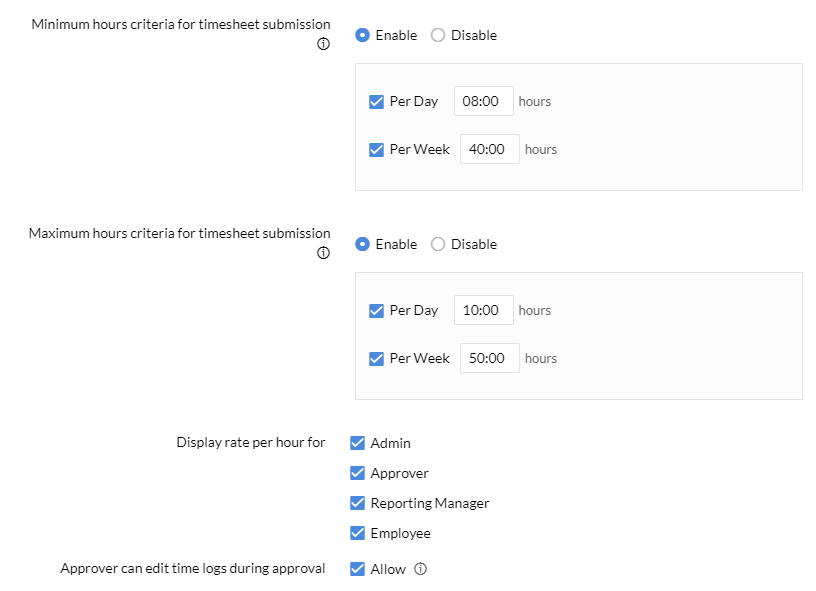
Task: Select Disable for minimum hours criteria
Action: click(x=438, y=35)
